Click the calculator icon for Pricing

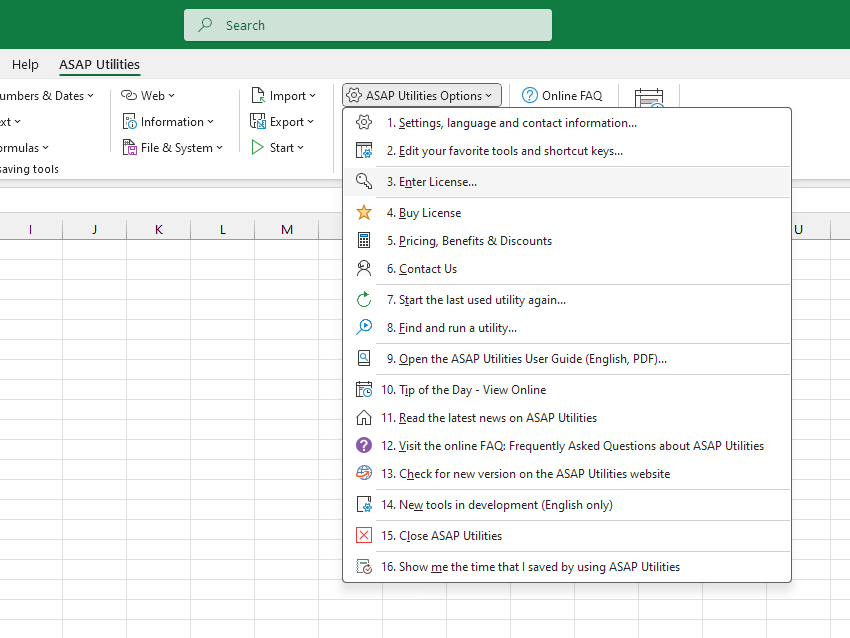pos(364,240)
